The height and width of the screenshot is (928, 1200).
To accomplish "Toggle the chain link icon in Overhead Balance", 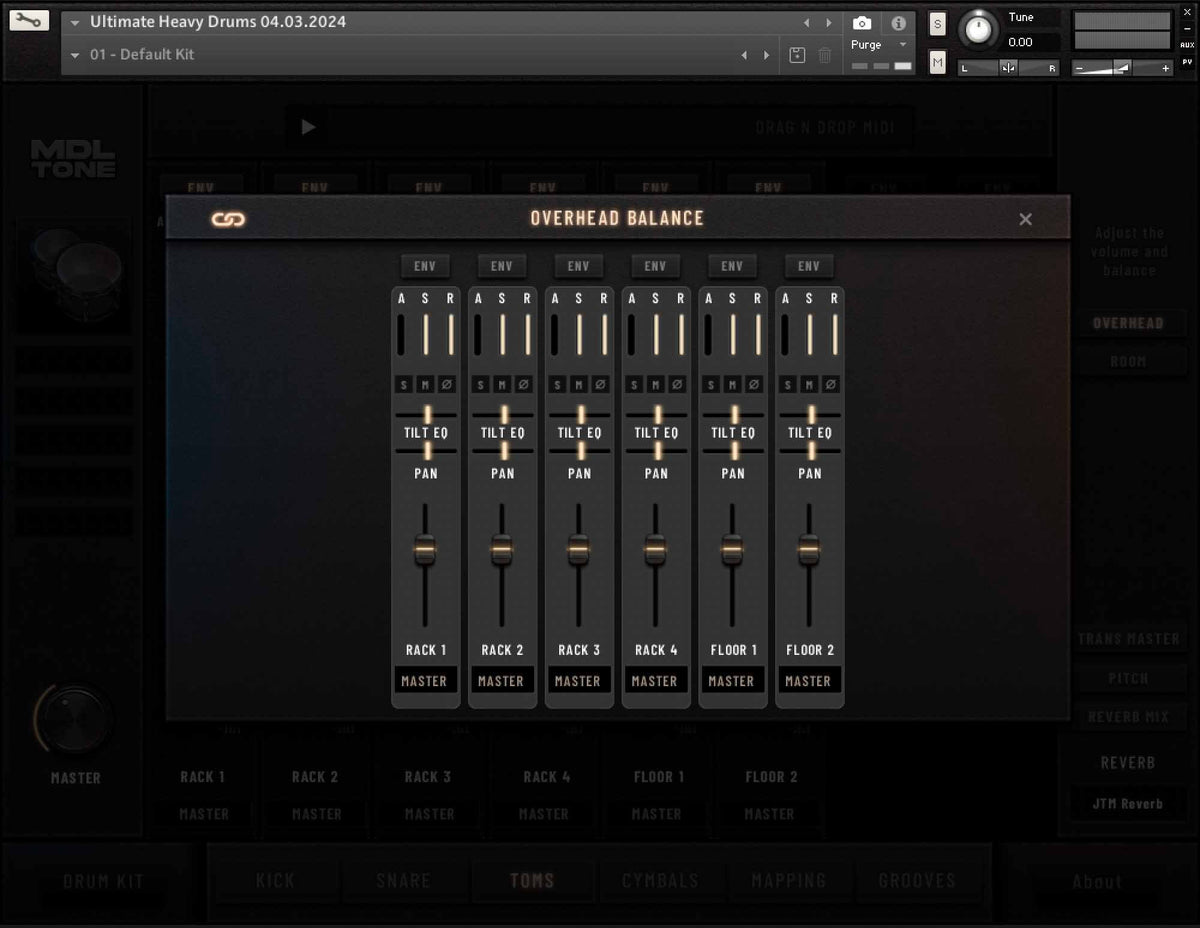I will coord(229,219).
